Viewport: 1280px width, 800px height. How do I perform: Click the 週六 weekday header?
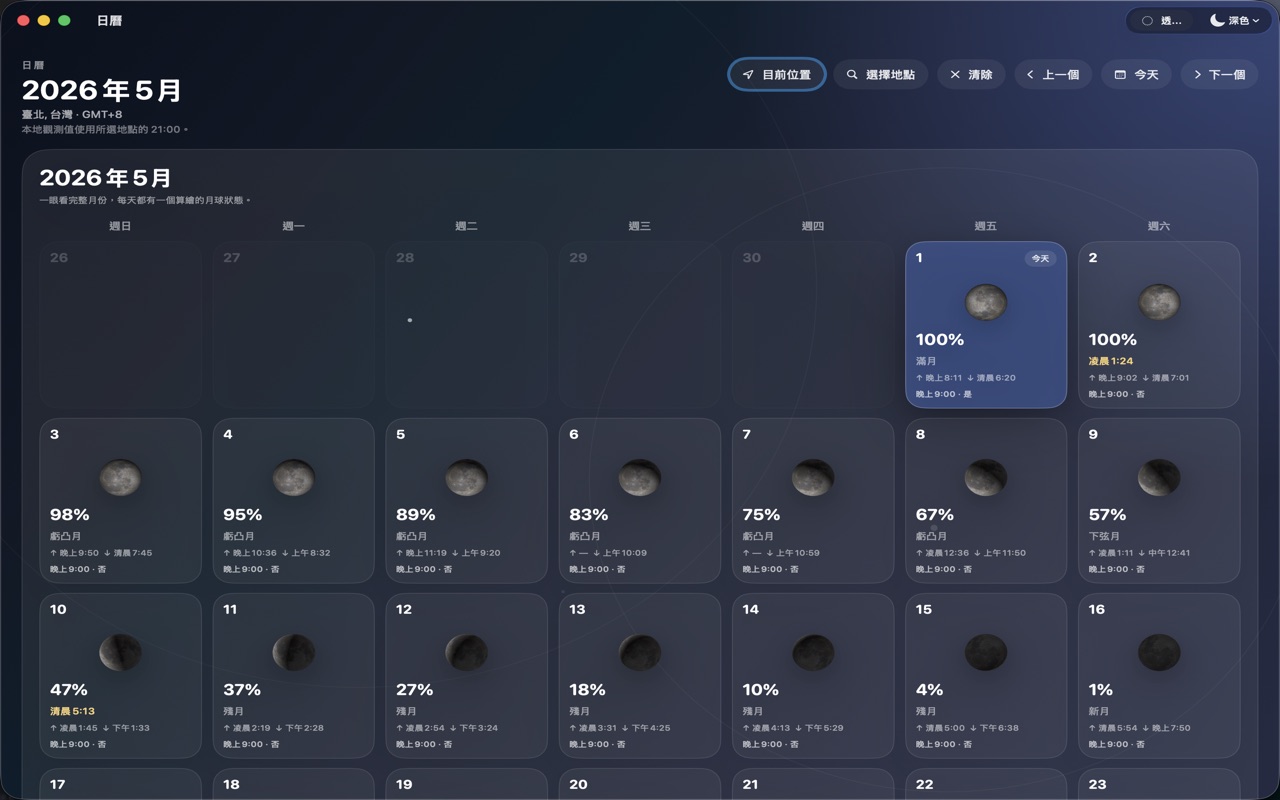click(1159, 226)
